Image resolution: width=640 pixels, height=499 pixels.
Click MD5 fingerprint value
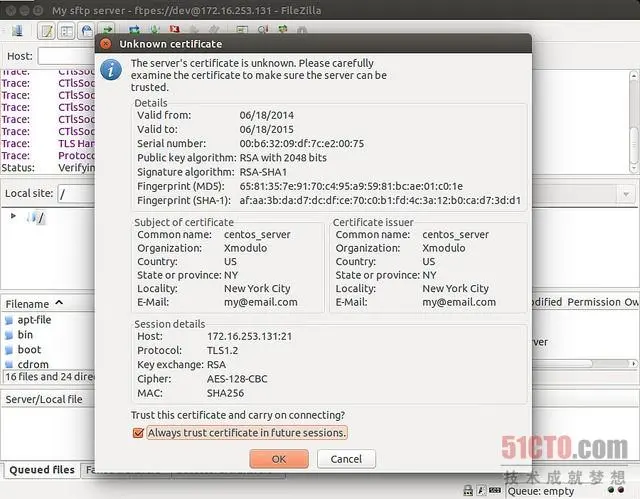pos(351,186)
